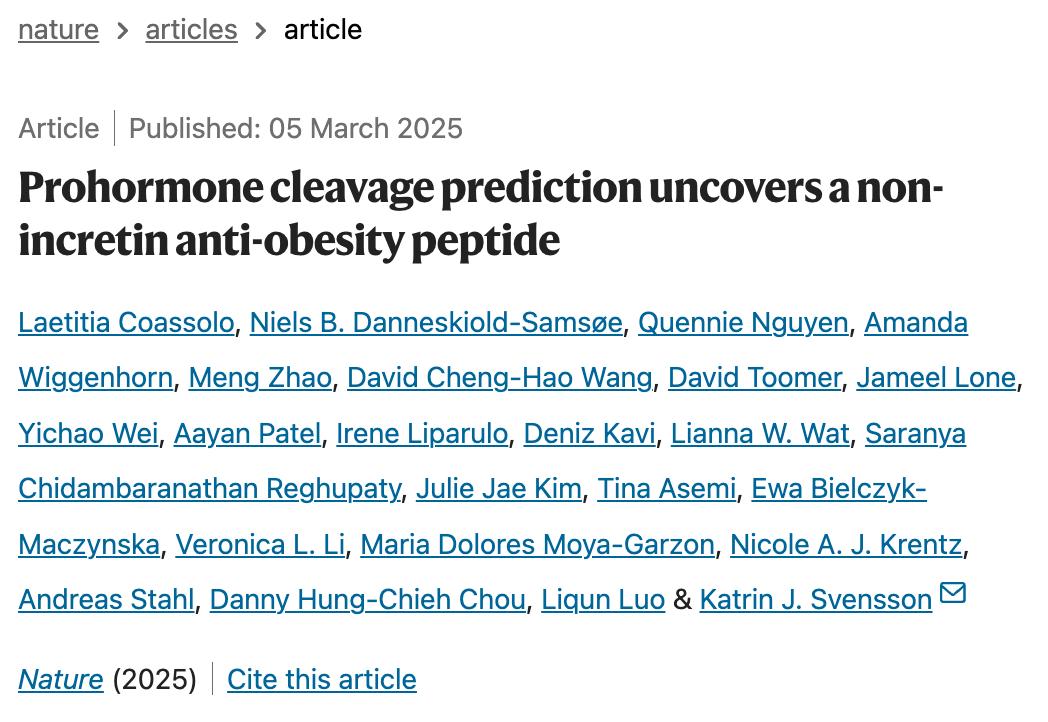Click Katrin J. Svensson author name

point(815,600)
